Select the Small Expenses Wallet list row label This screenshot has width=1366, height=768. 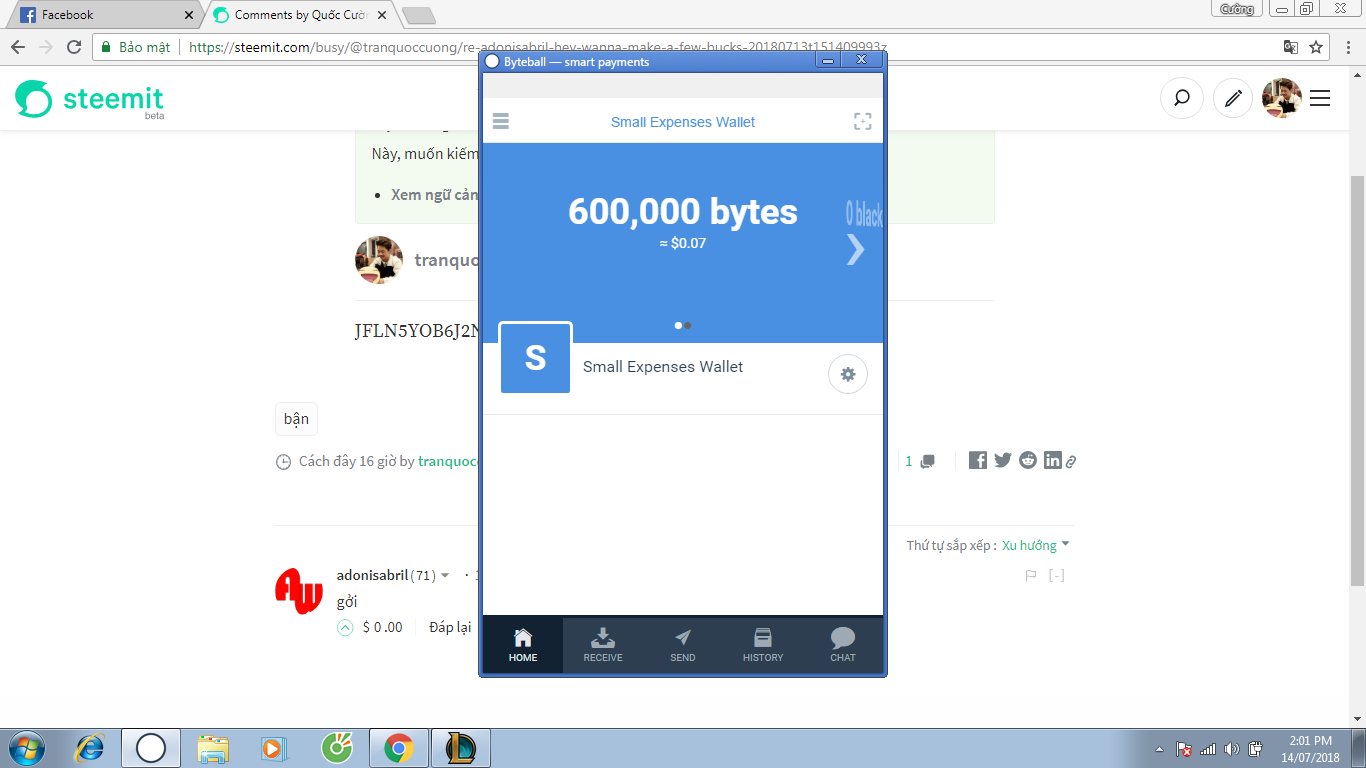(x=663, y=367)
